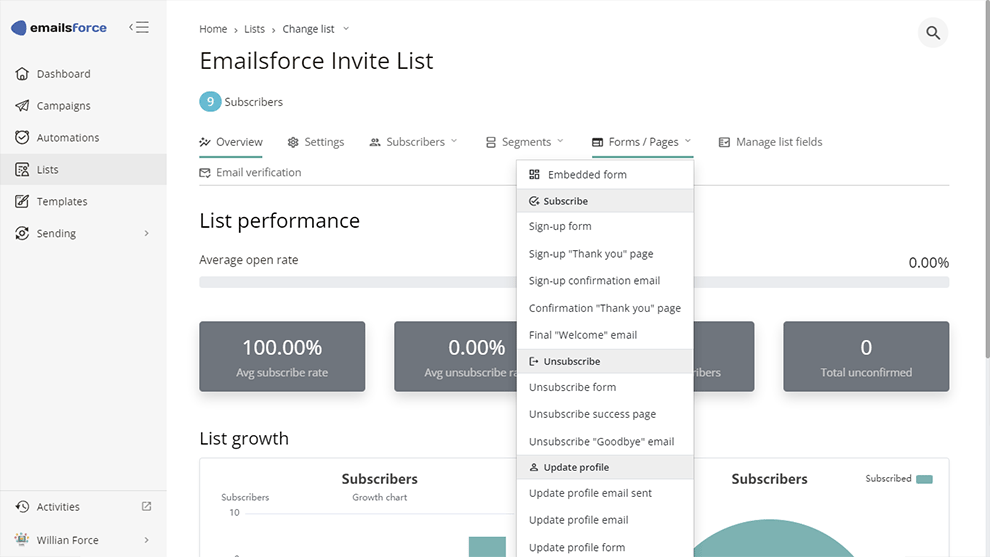This screenshot has height=557, width=990.
Task: Select Update profile email item
Action: click(x=605, y=520)
